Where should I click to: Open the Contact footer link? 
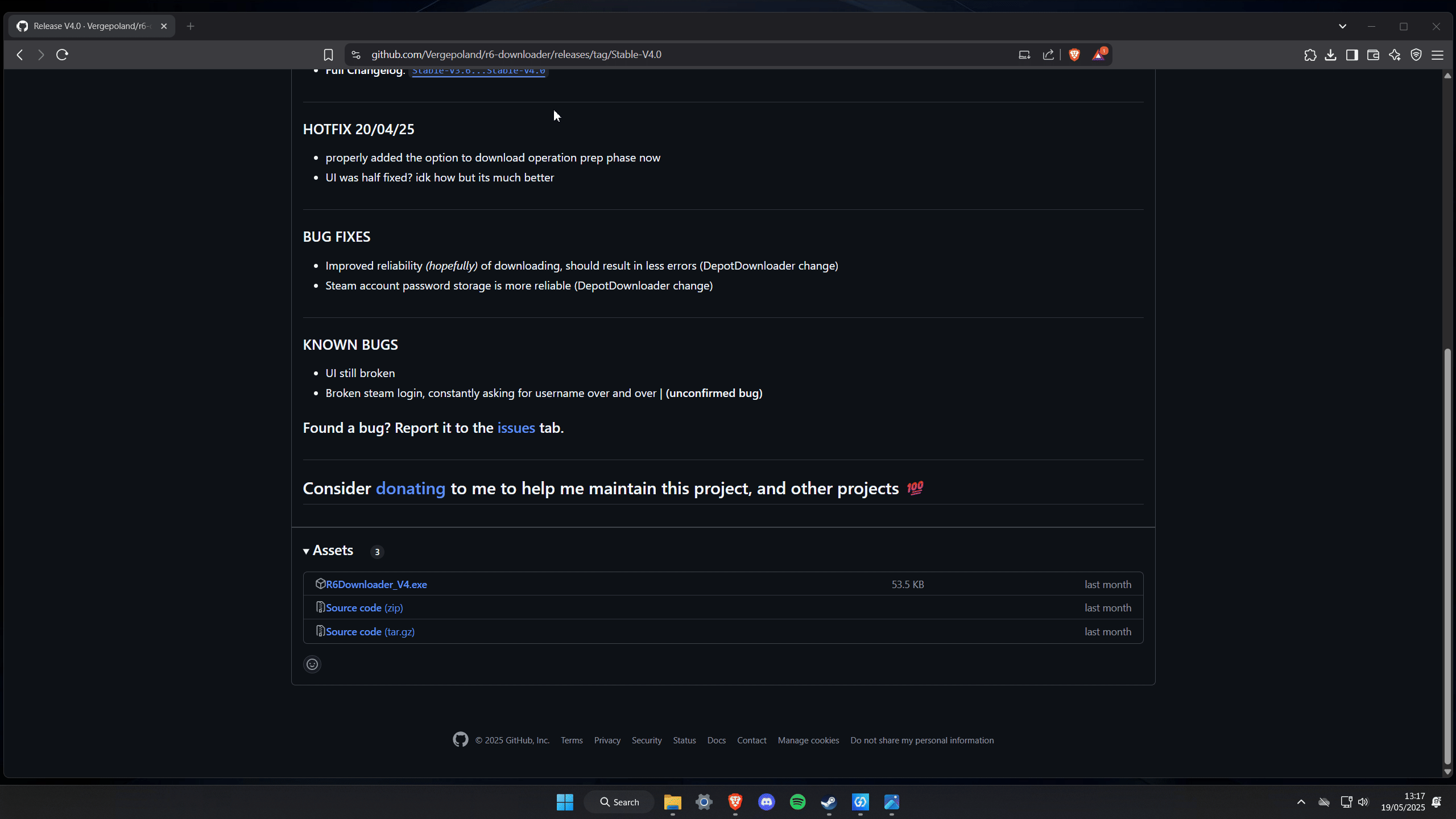coord(751,741)
